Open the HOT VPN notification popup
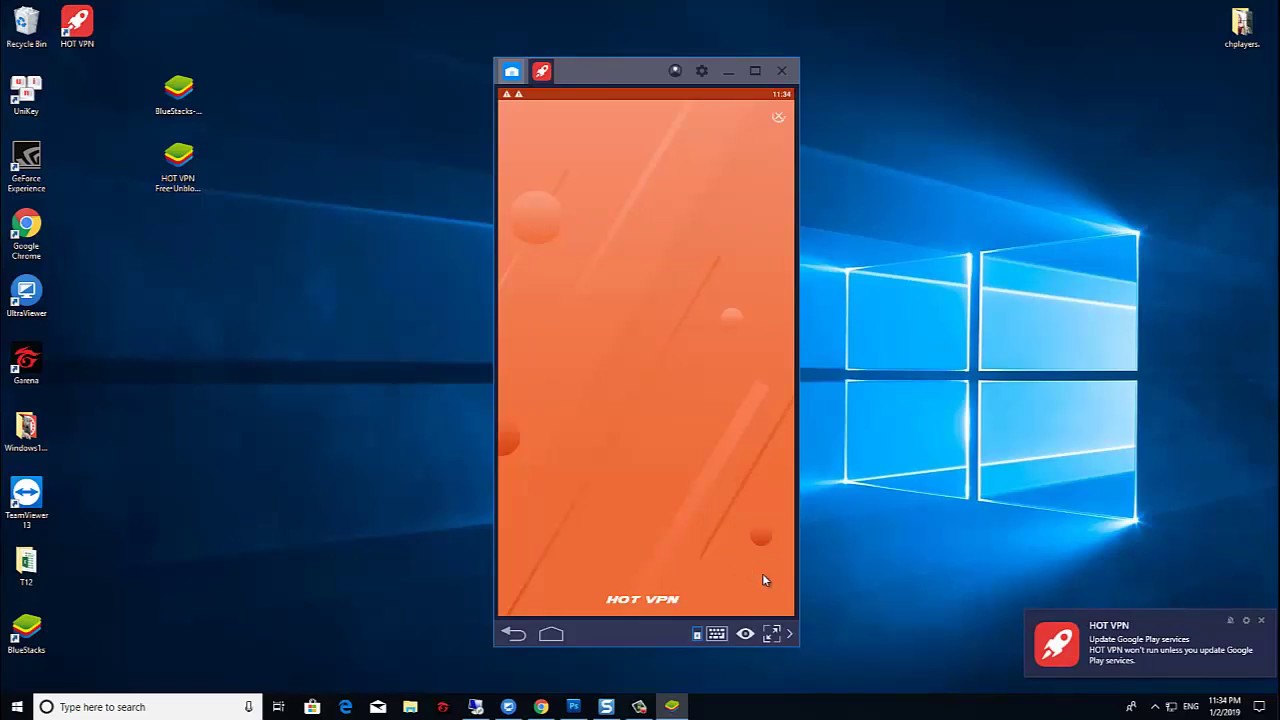 coord(1150,643)
